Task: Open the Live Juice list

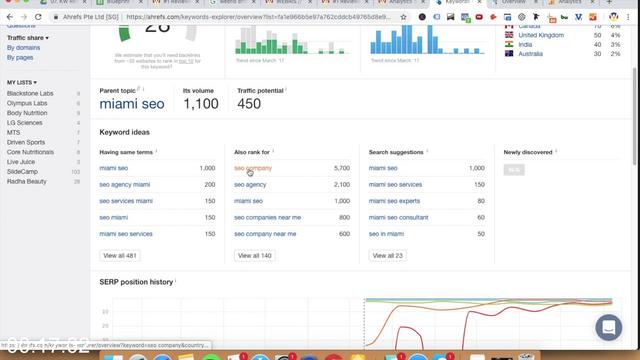Action: click(21, 162)
